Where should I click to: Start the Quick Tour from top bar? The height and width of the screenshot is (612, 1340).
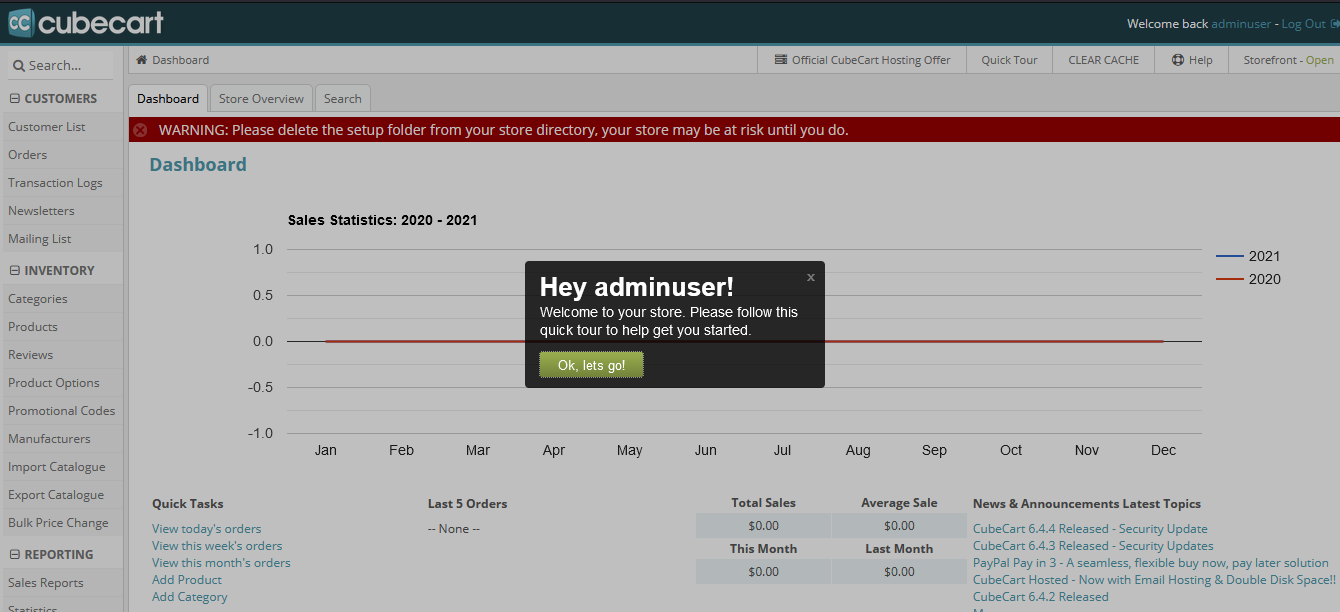pyautogui.click(x=1009, y=60)
